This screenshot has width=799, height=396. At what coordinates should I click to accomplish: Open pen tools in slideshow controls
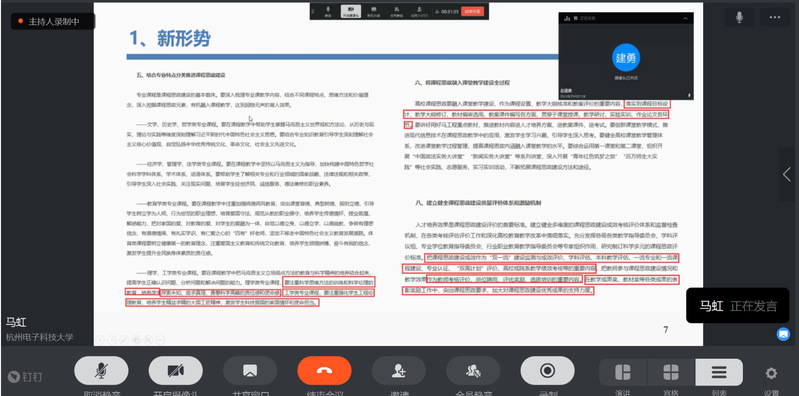pos(124,339)
